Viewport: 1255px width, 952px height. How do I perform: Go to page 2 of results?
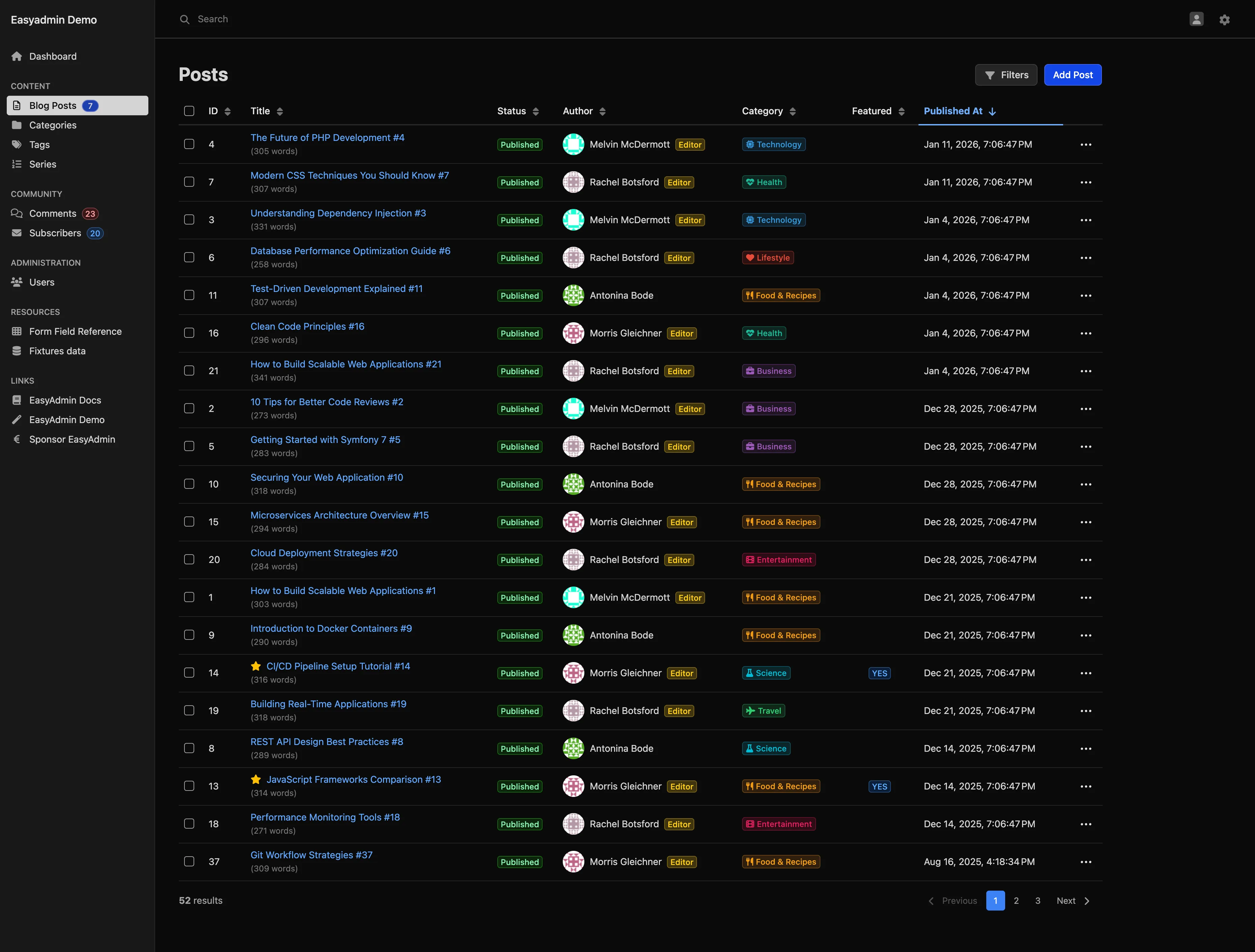1016,901
